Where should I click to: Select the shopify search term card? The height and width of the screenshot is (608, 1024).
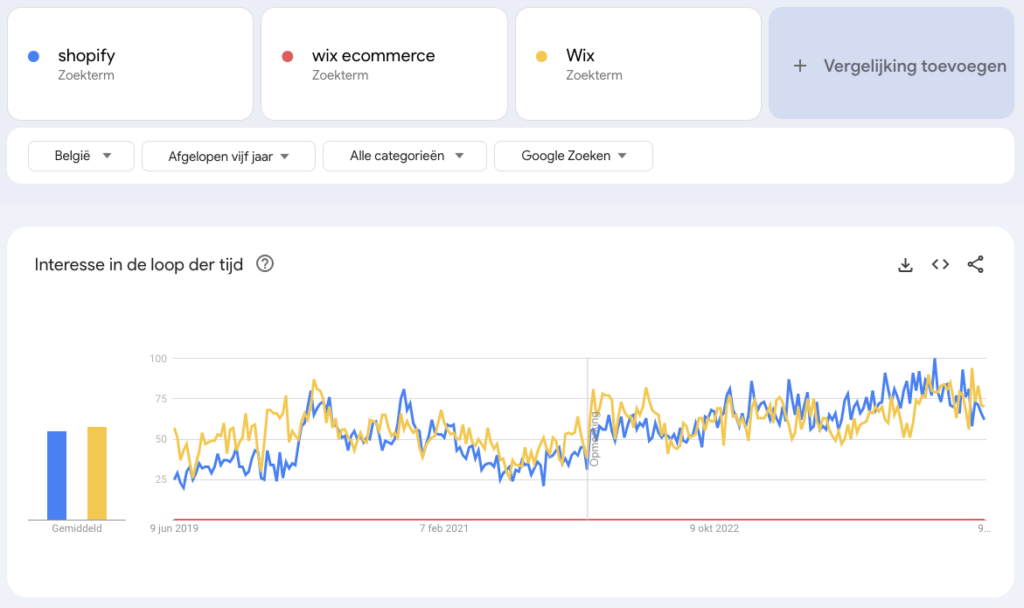tap(130, 63)
